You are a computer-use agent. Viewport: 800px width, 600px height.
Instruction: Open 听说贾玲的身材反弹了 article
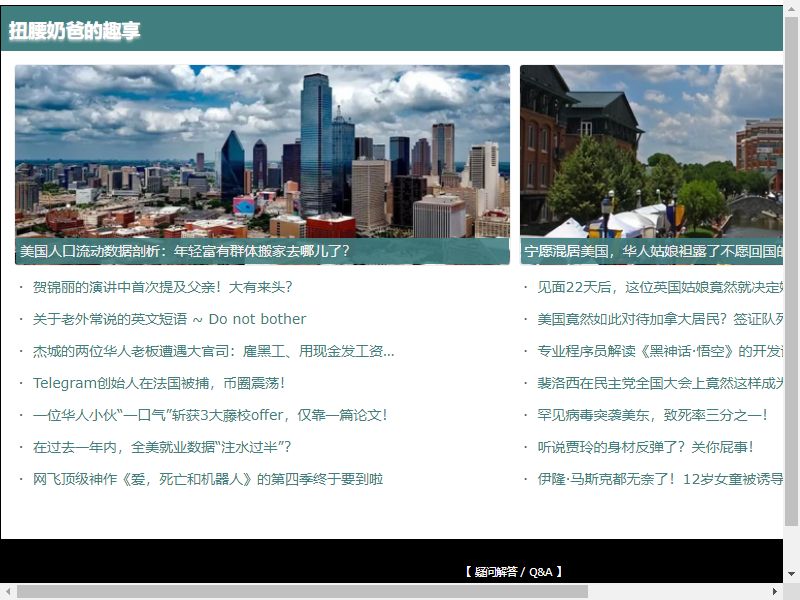[645, 447]
